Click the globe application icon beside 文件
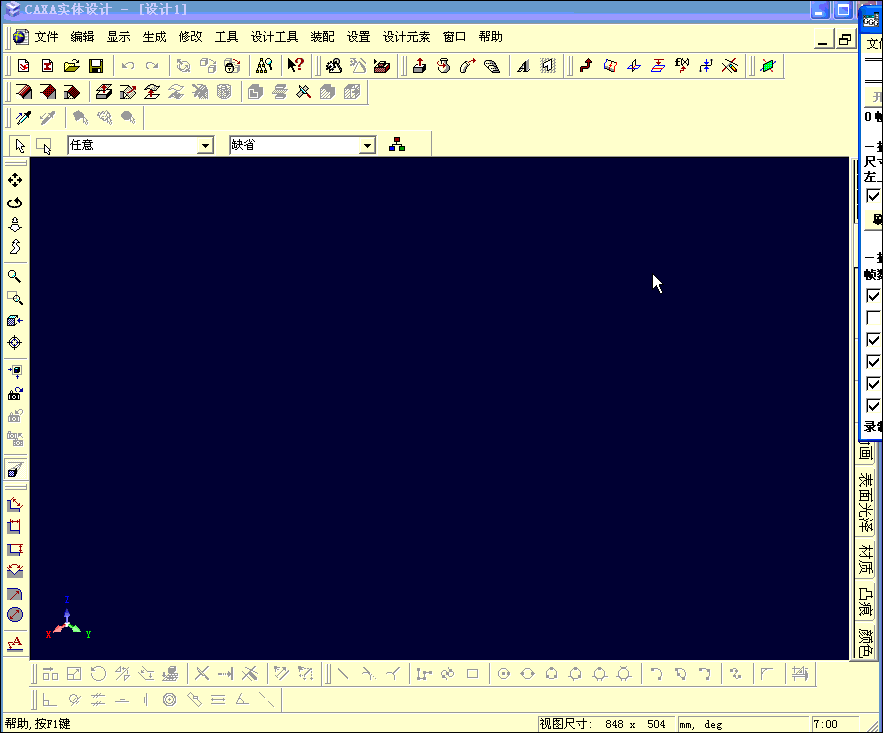This screenshot has height=733, width=883. coord(21,37)
